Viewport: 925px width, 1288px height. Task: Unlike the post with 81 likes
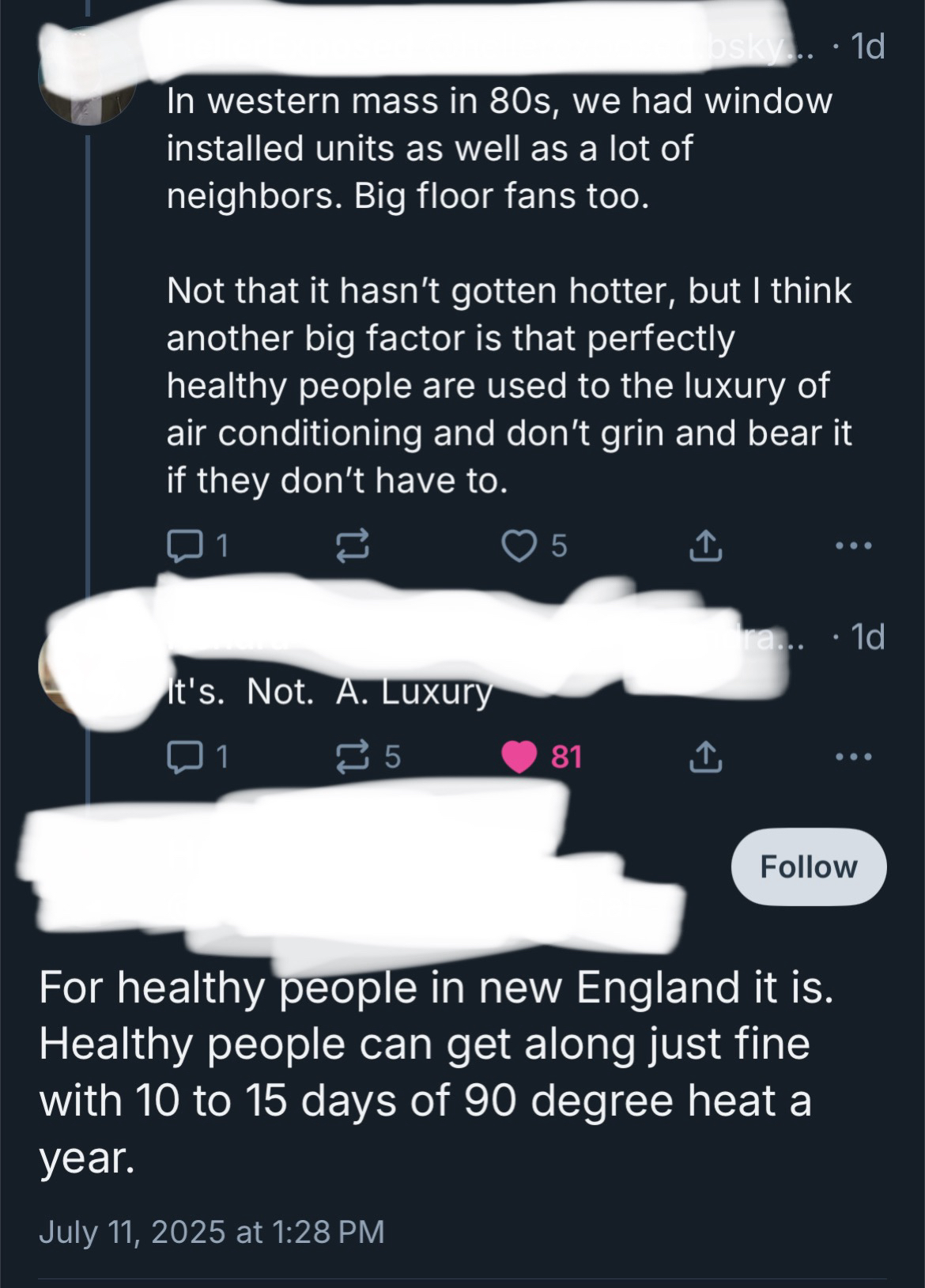[x=519, y=757]
